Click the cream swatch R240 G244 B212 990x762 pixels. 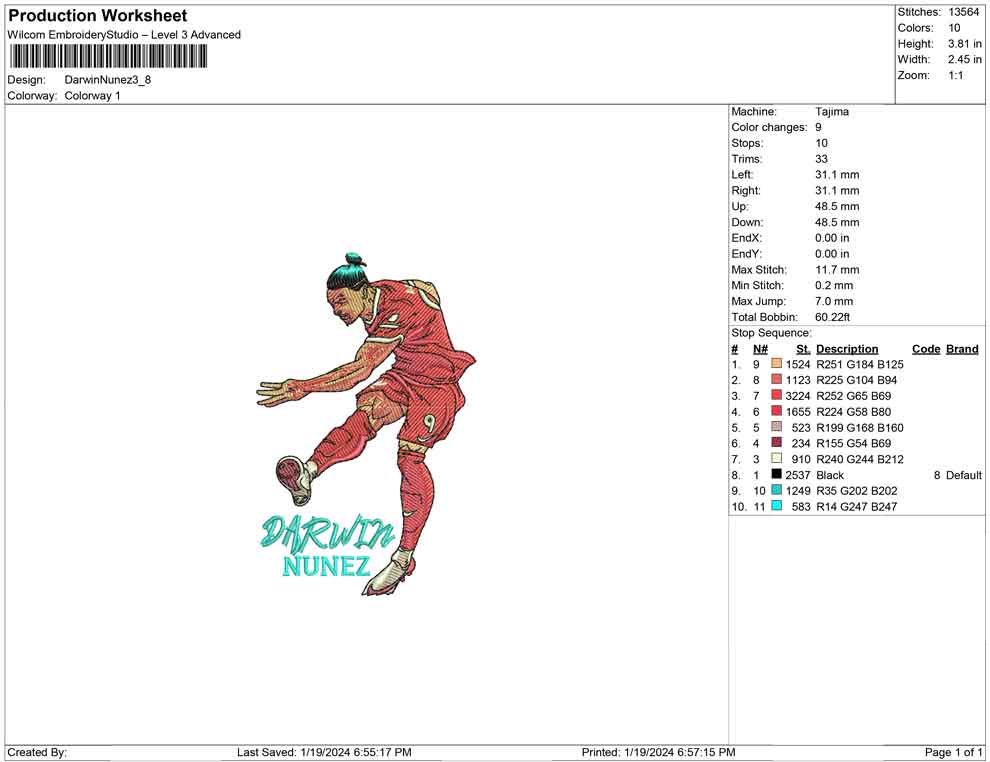click(x=777, y=458)
